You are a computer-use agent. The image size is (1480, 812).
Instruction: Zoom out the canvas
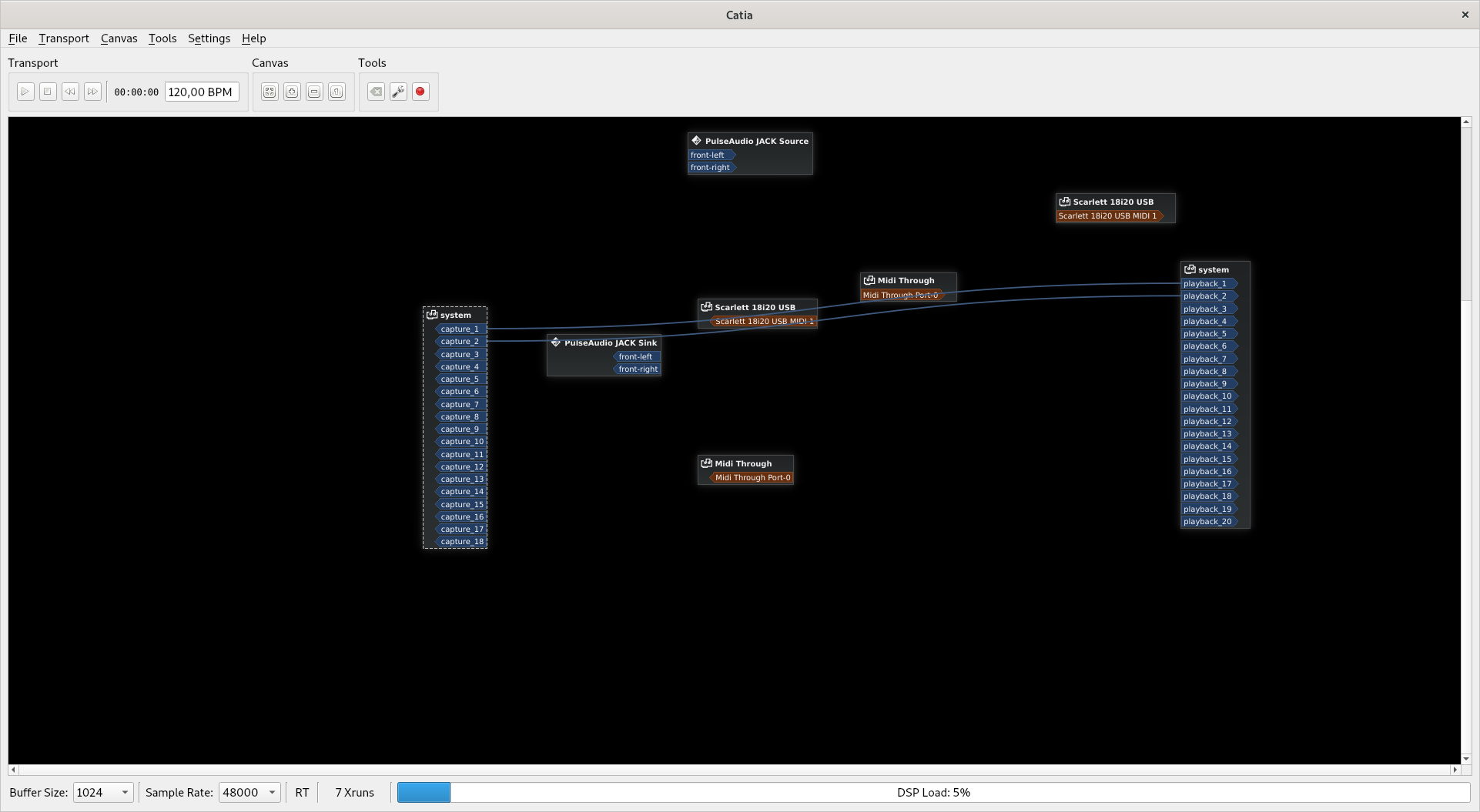click(314, 92)
